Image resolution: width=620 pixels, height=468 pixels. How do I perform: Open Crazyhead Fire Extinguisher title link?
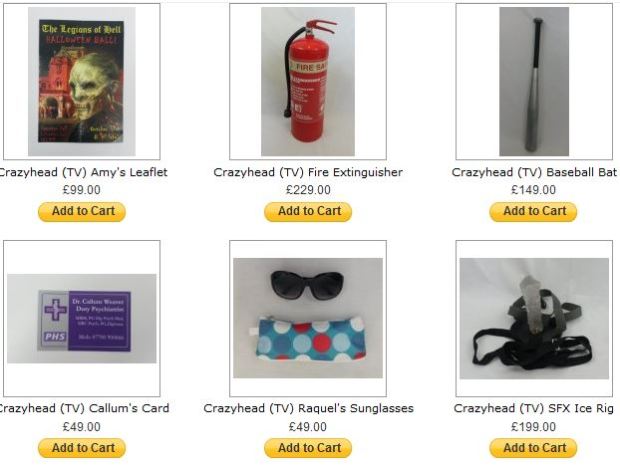click(x=308, y=172)
